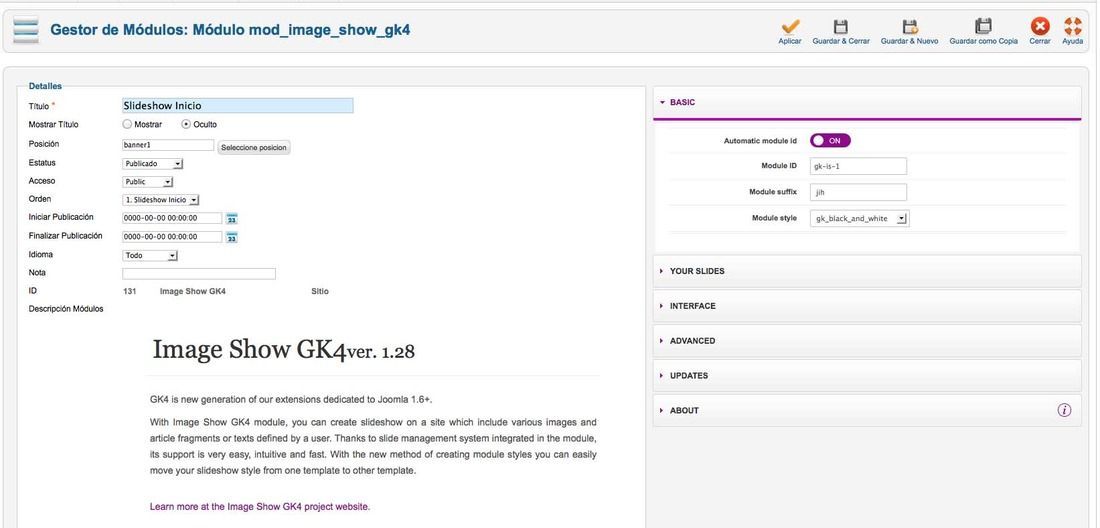The image size is (1100, 528).
Task: Select the Oculto radio button
Action: click(x=186, y=124)
